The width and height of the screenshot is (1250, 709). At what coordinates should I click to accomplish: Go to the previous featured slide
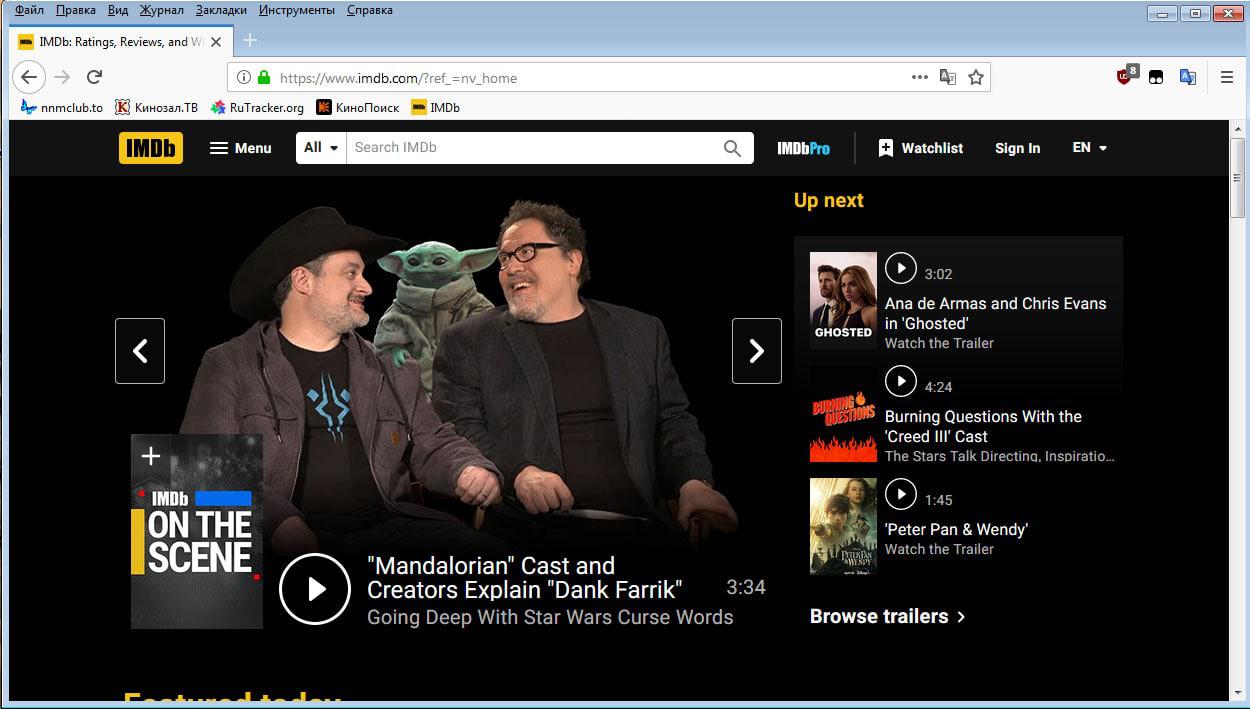[140, 351]
